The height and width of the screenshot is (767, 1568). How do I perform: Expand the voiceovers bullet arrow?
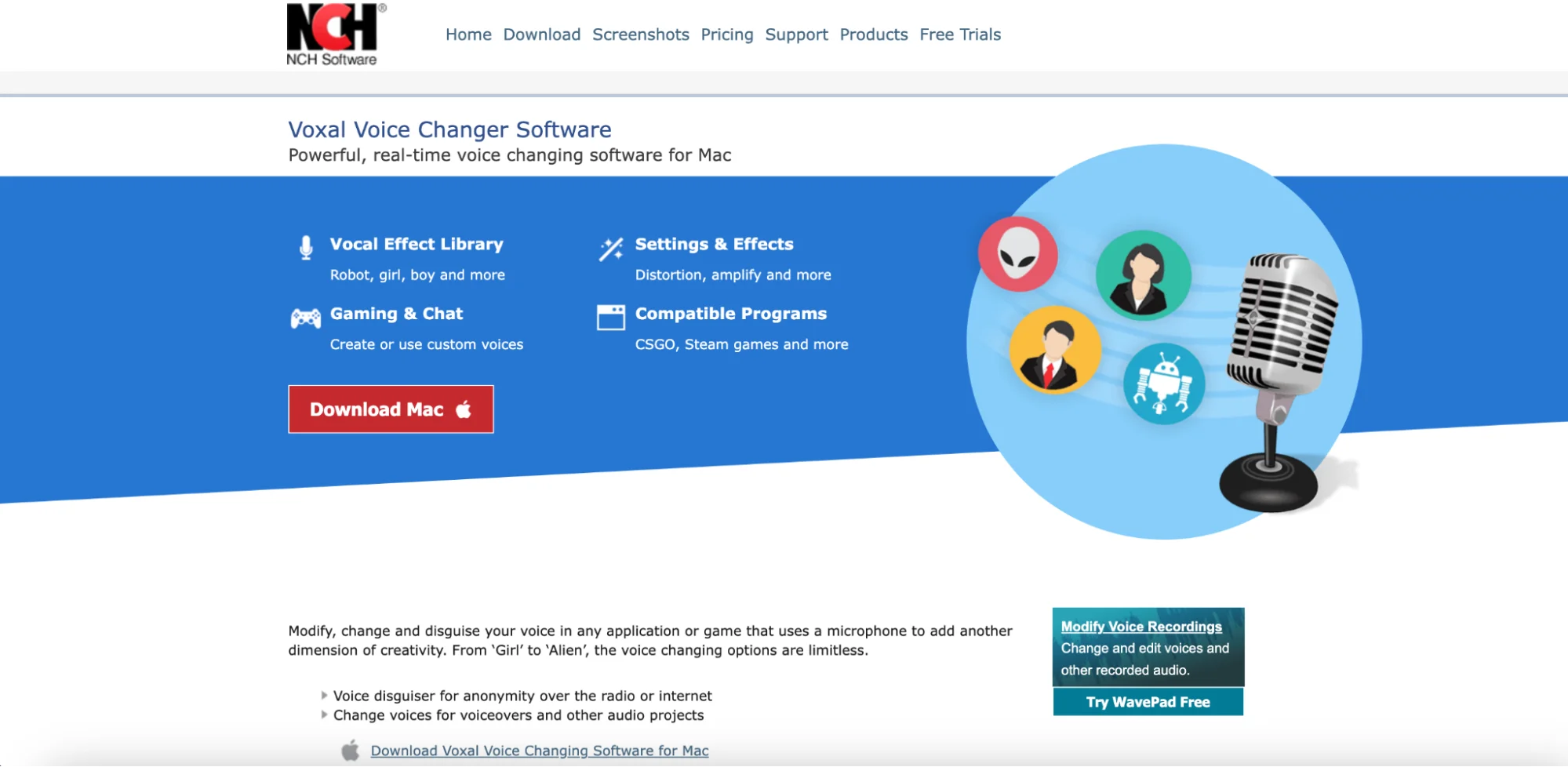[x=324, y=714]
